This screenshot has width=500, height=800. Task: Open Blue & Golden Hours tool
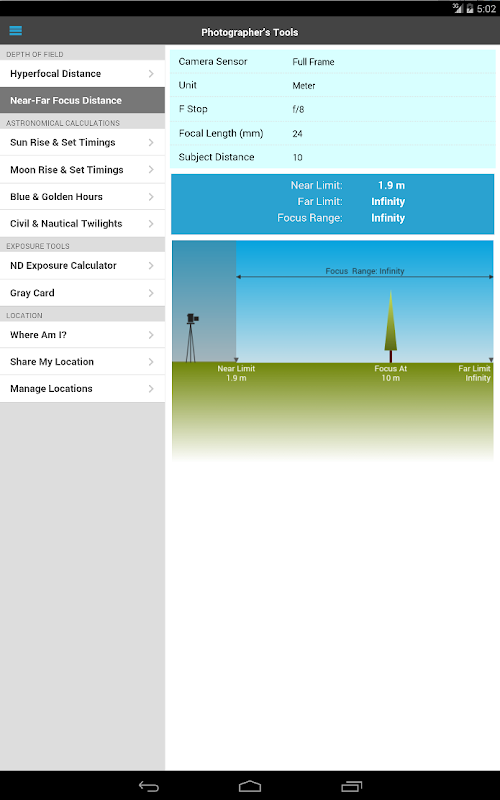click(82, 196)
